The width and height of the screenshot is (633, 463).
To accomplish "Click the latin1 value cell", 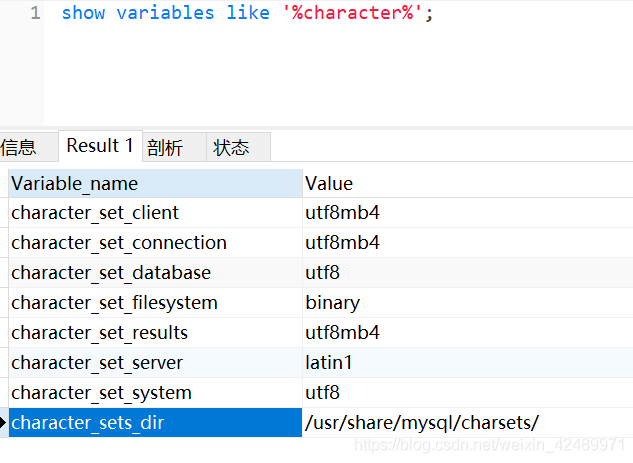I will pos(467,362).
